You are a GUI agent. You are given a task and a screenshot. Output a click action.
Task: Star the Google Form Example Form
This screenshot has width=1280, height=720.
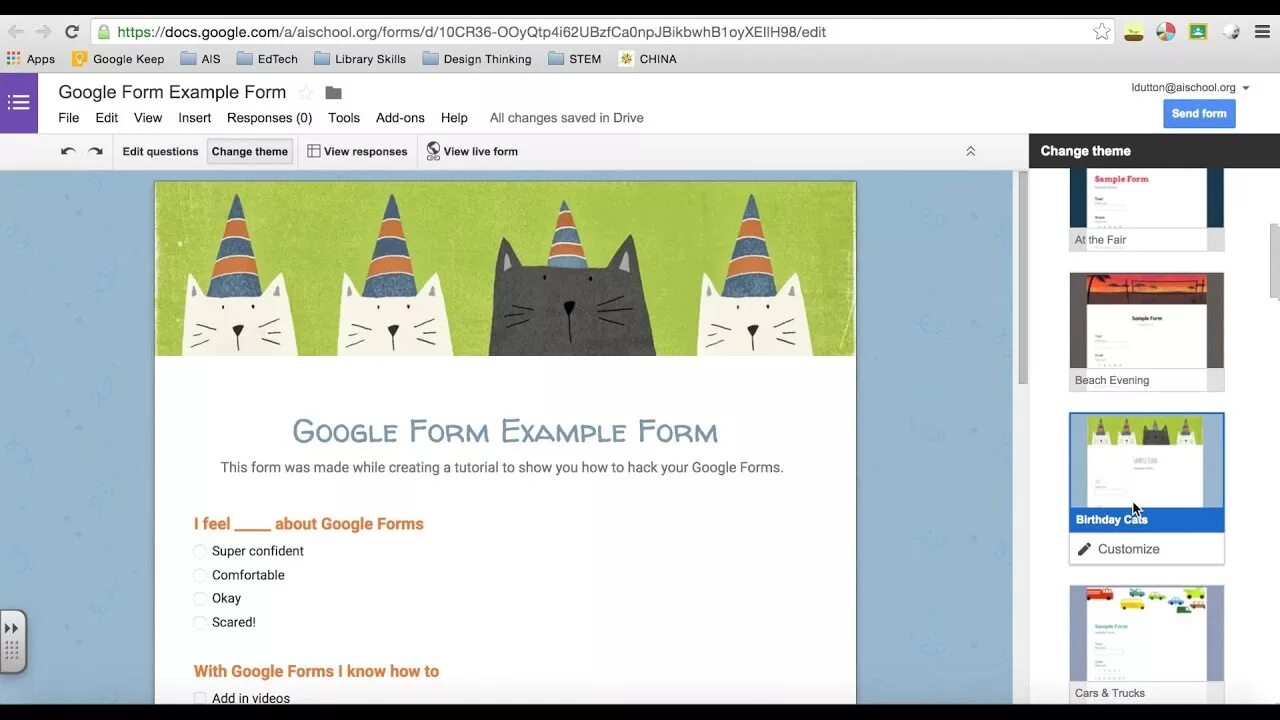click(306, 93)
